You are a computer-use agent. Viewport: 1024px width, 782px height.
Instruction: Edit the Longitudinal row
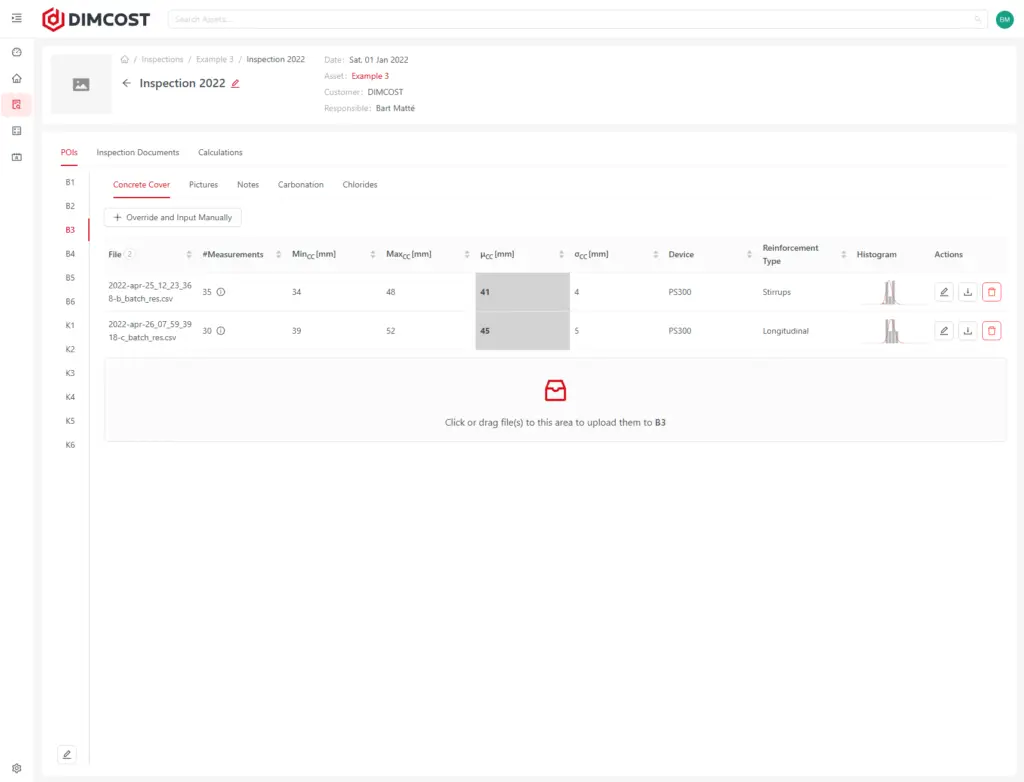click(x=944, y=331)
